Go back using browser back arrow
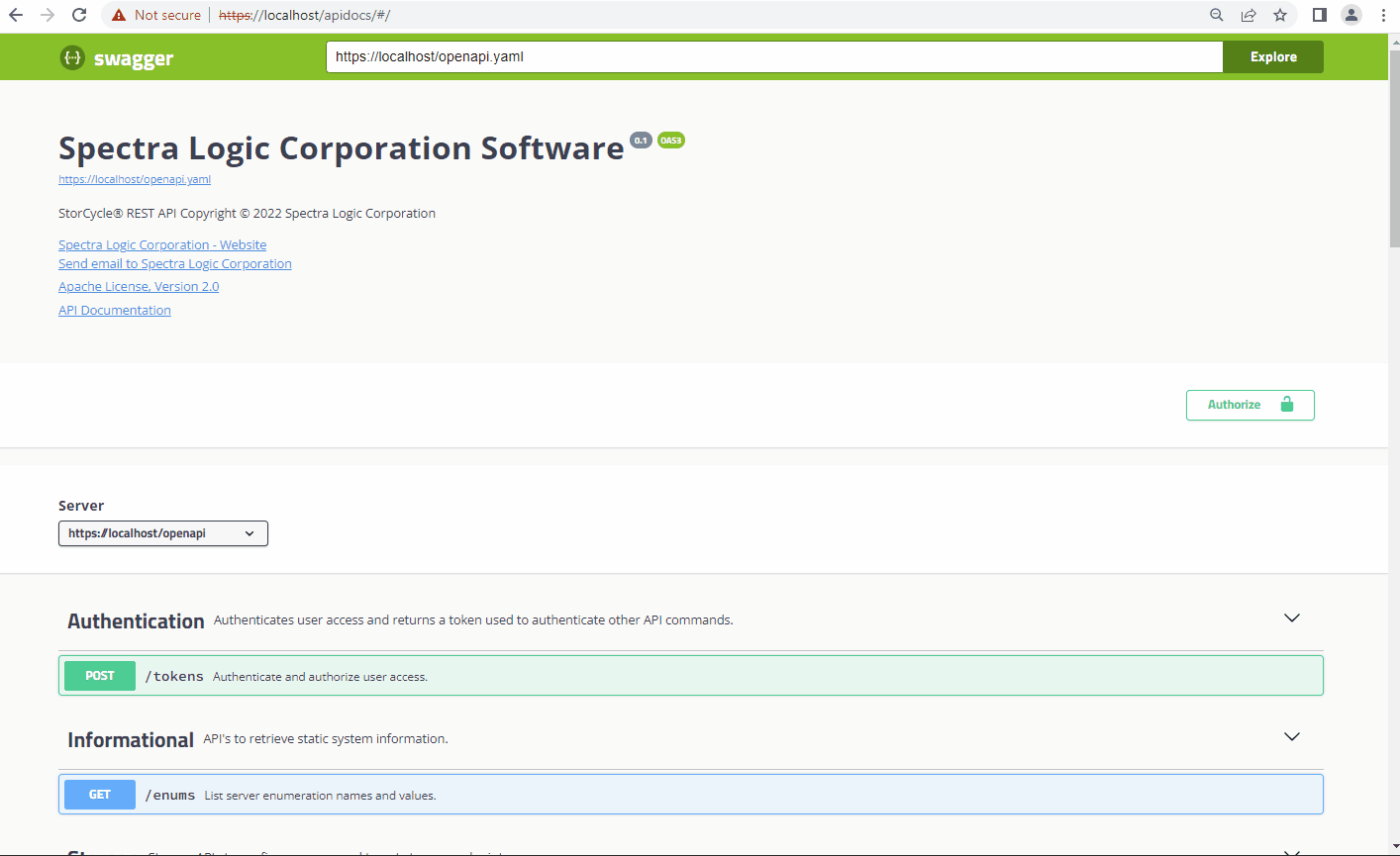Image resolution: width=1400 pixels, height=856 pixels. 16,15
